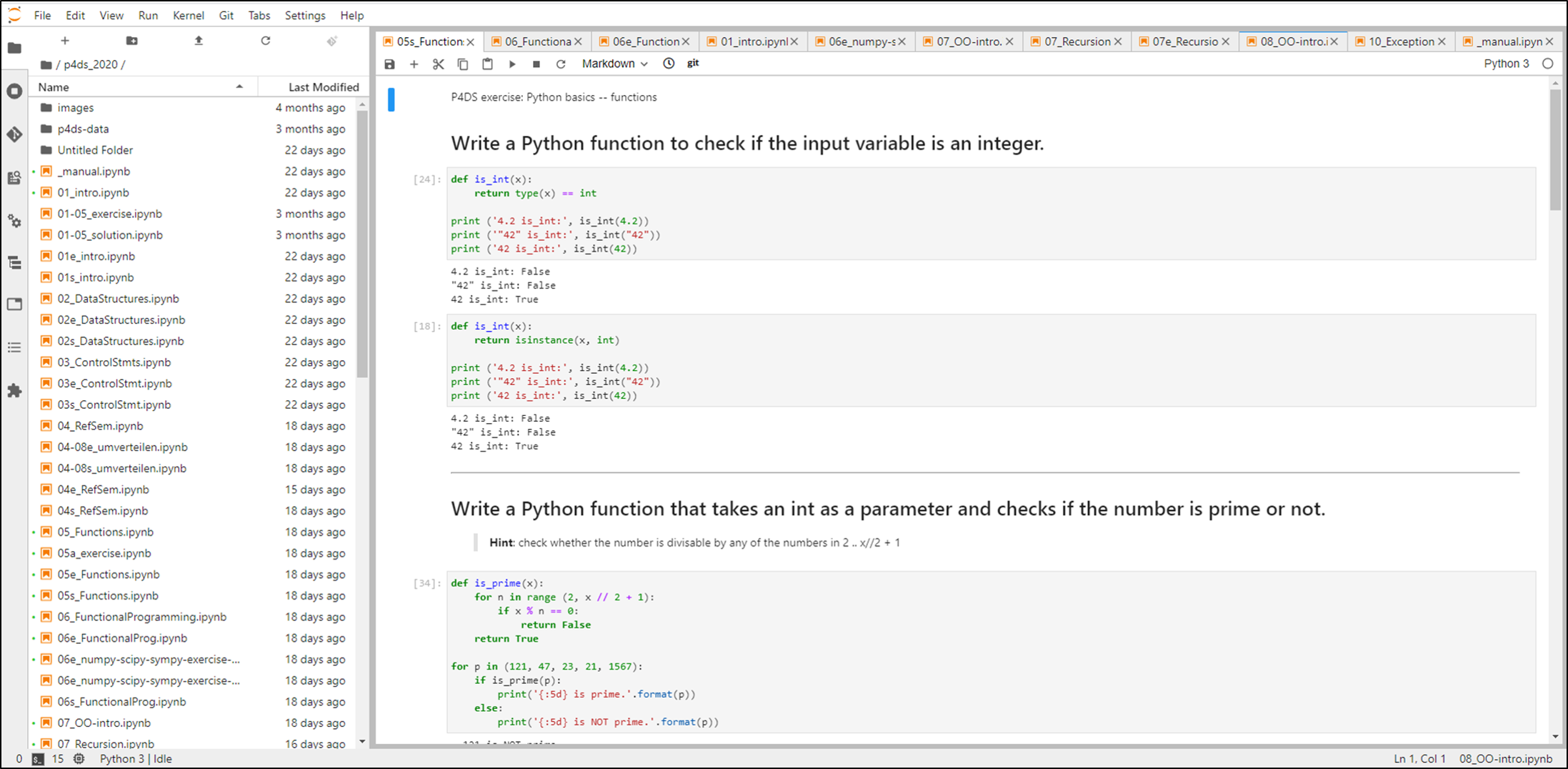
Task: Open the Kernel menu
Action: [x=188, y=15]
